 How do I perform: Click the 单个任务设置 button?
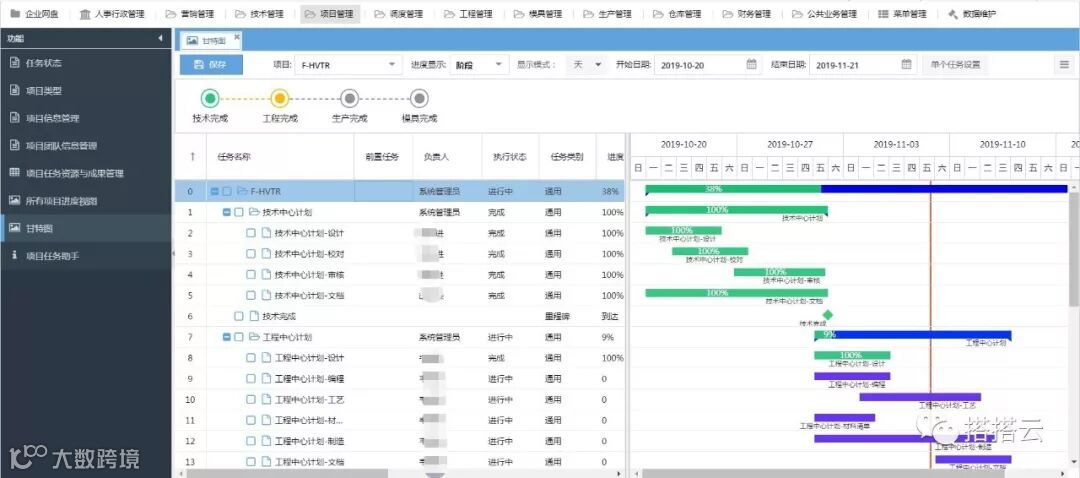[x=955, y=65]
